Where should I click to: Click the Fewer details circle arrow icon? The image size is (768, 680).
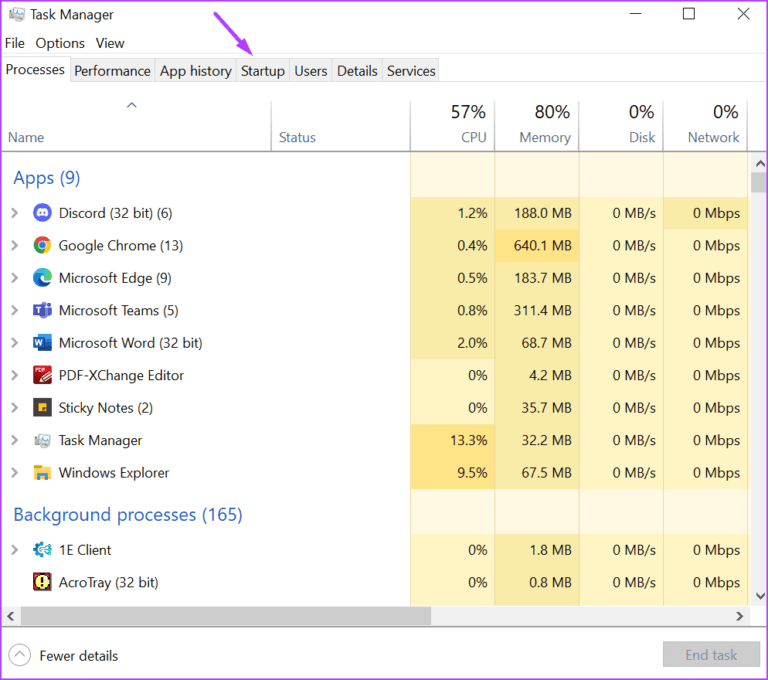click(x=20, y=655)
